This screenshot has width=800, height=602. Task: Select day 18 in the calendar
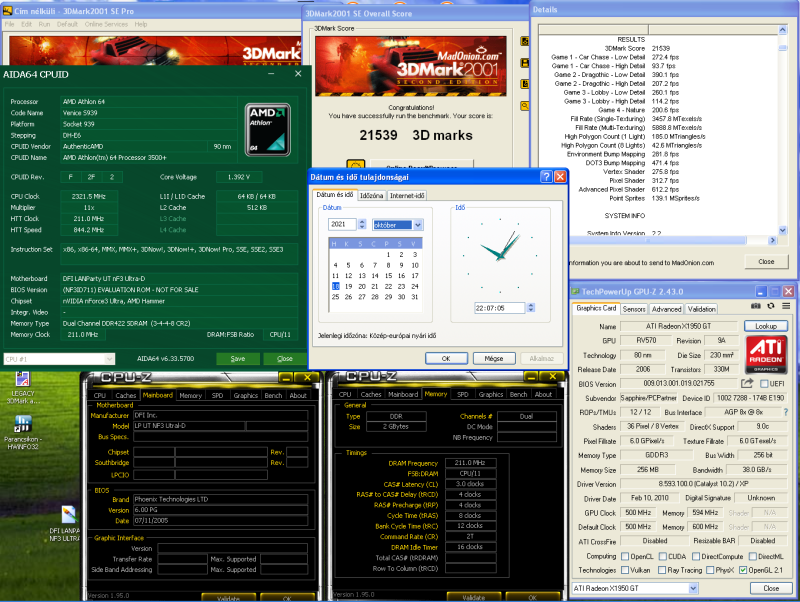tap(335, 286)
